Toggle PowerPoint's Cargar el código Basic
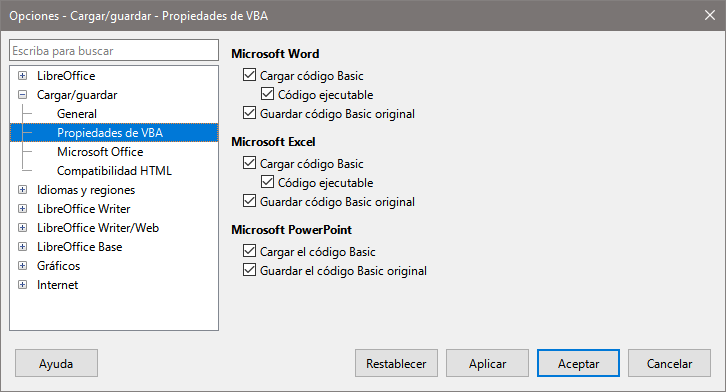Image resolution: width=726 pixels, height=392 pixels. pos(250,251)
